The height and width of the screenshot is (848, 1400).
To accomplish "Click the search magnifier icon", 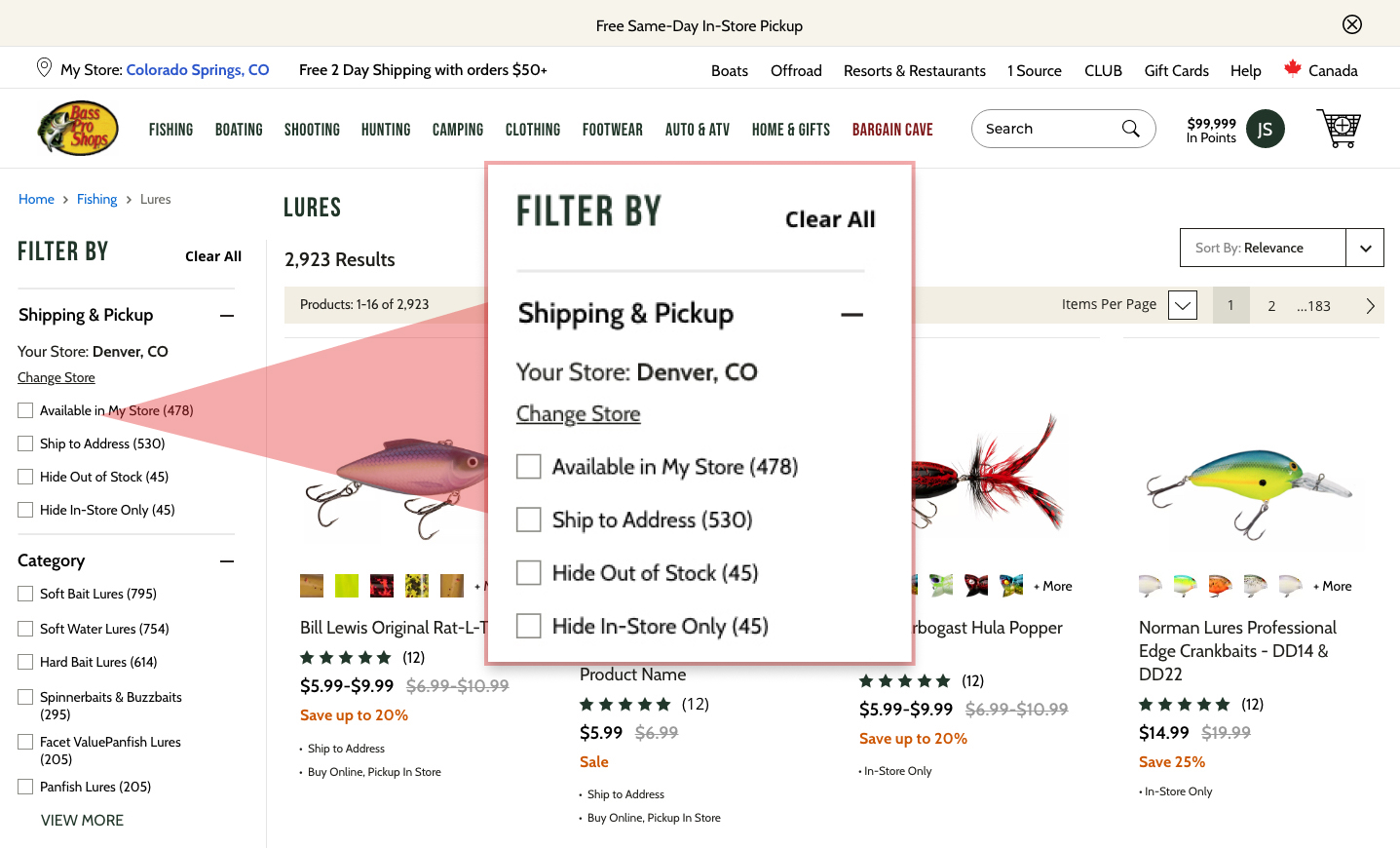I will pyautogui.click(x=1130, y=129).
